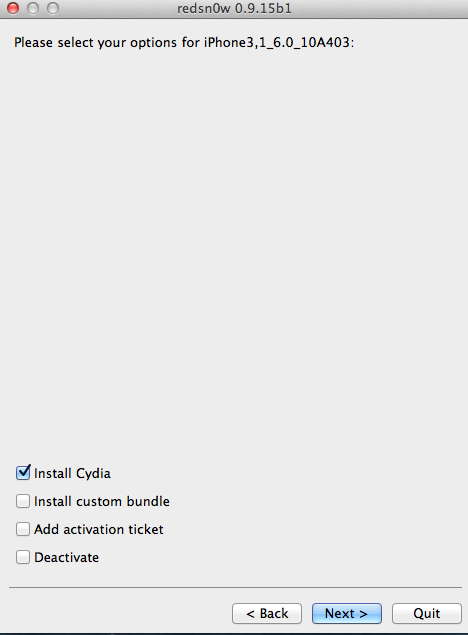The height and width of the screenshot is (635, 468).
Task: Click the "Install custom bundle" label text
Action: [x=102, y=501]
